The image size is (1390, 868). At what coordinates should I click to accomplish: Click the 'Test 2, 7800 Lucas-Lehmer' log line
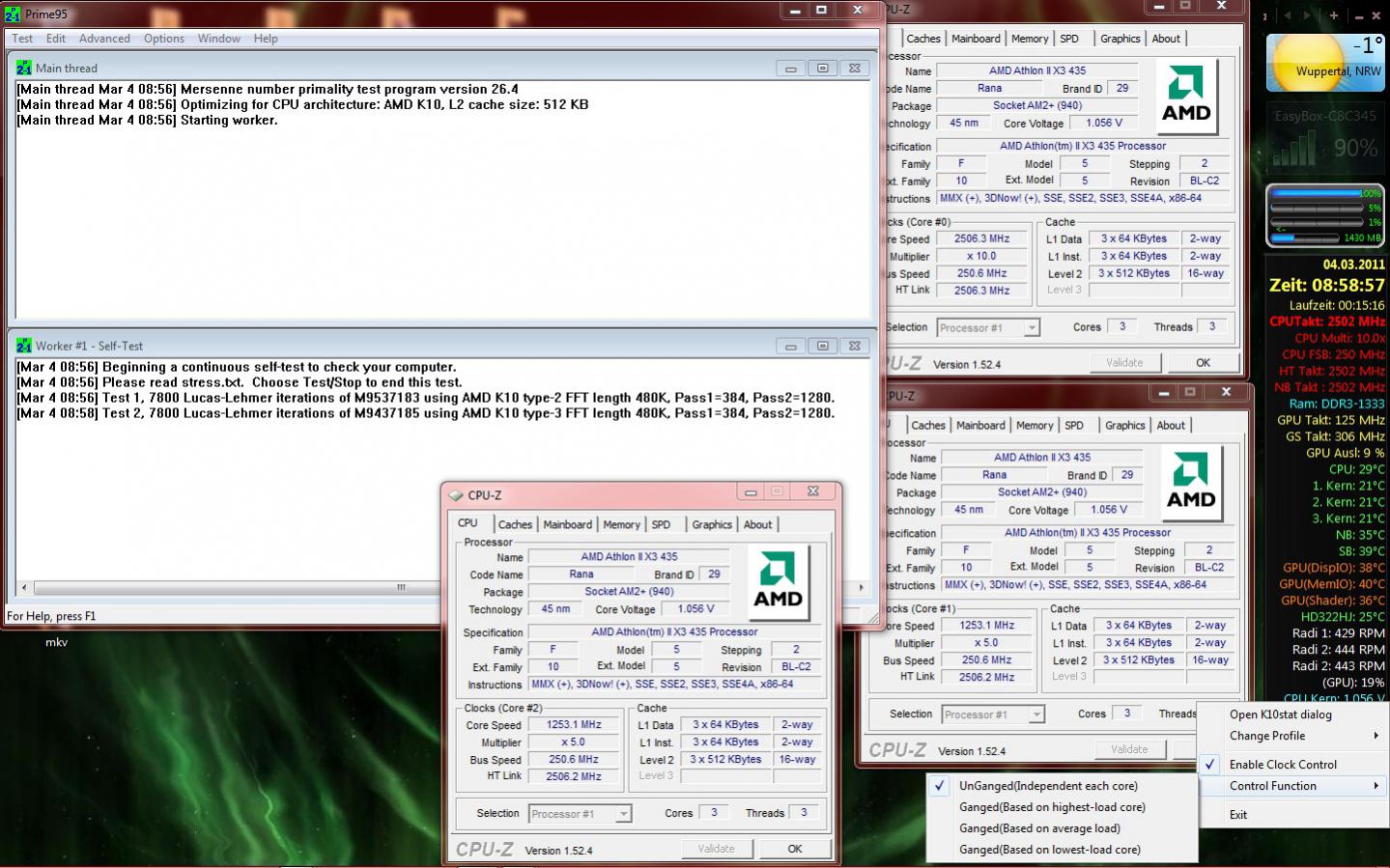pyautogui.click(x=425, y=413)
